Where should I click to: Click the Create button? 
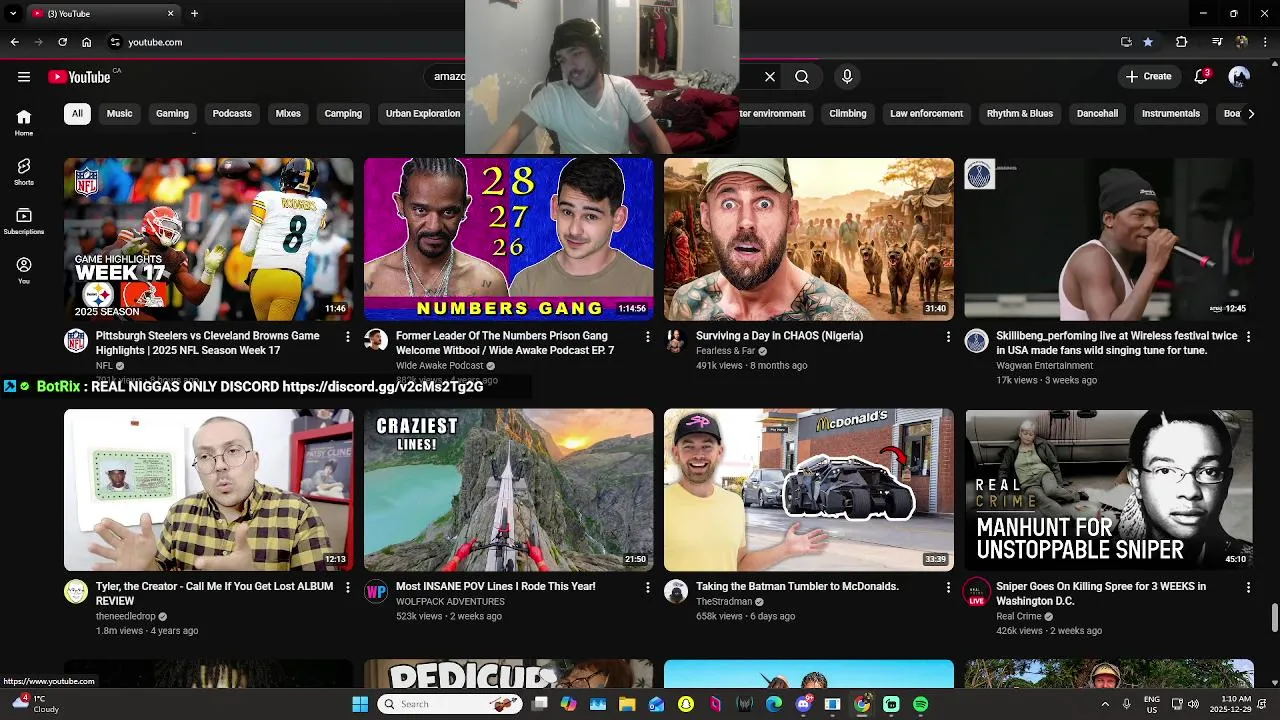[x=1148, y=77]
